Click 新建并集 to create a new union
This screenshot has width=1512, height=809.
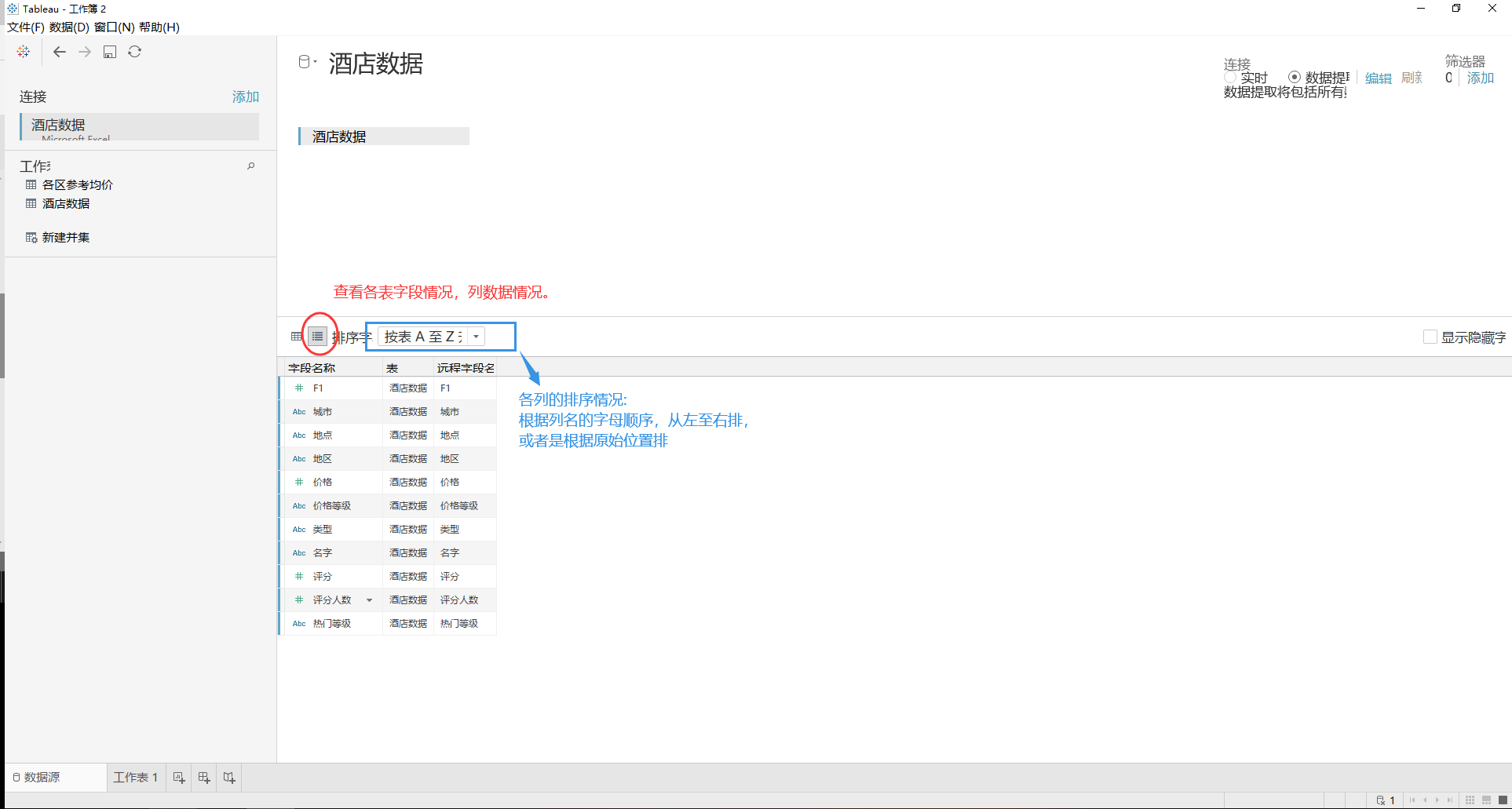click(x=66, y=237)
